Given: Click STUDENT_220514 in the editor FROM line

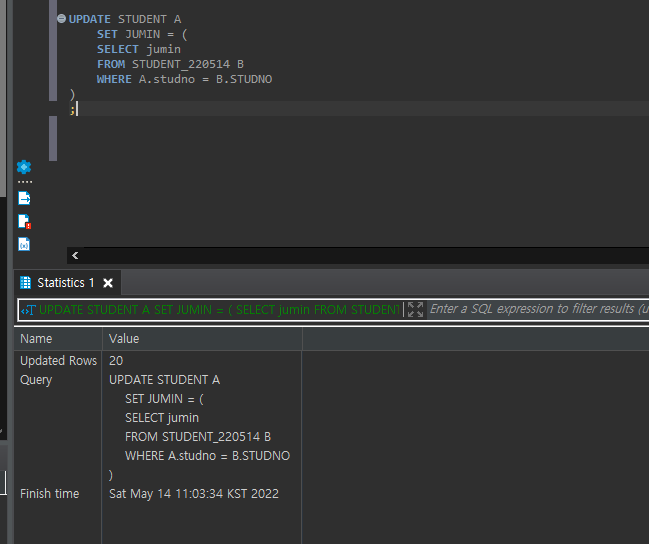Looking at the screenshot, I should click(181, 64).
